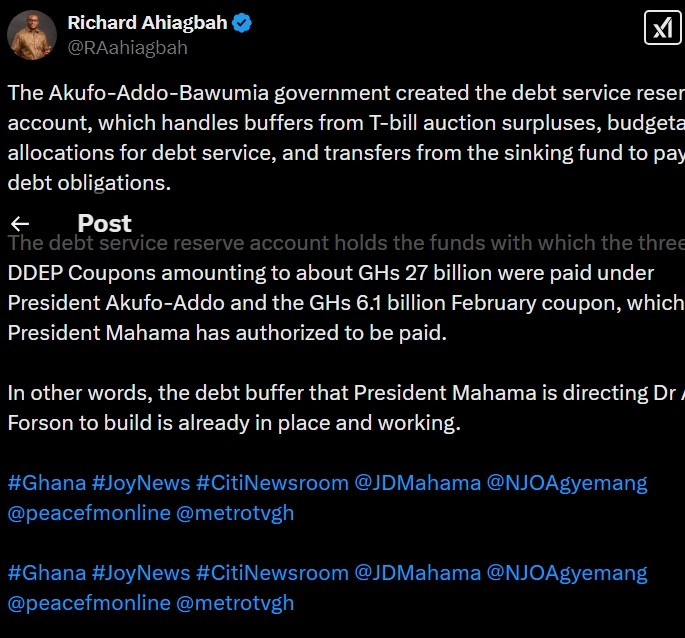Go to the last @JDMahama mention

click(x=417, y=573)
